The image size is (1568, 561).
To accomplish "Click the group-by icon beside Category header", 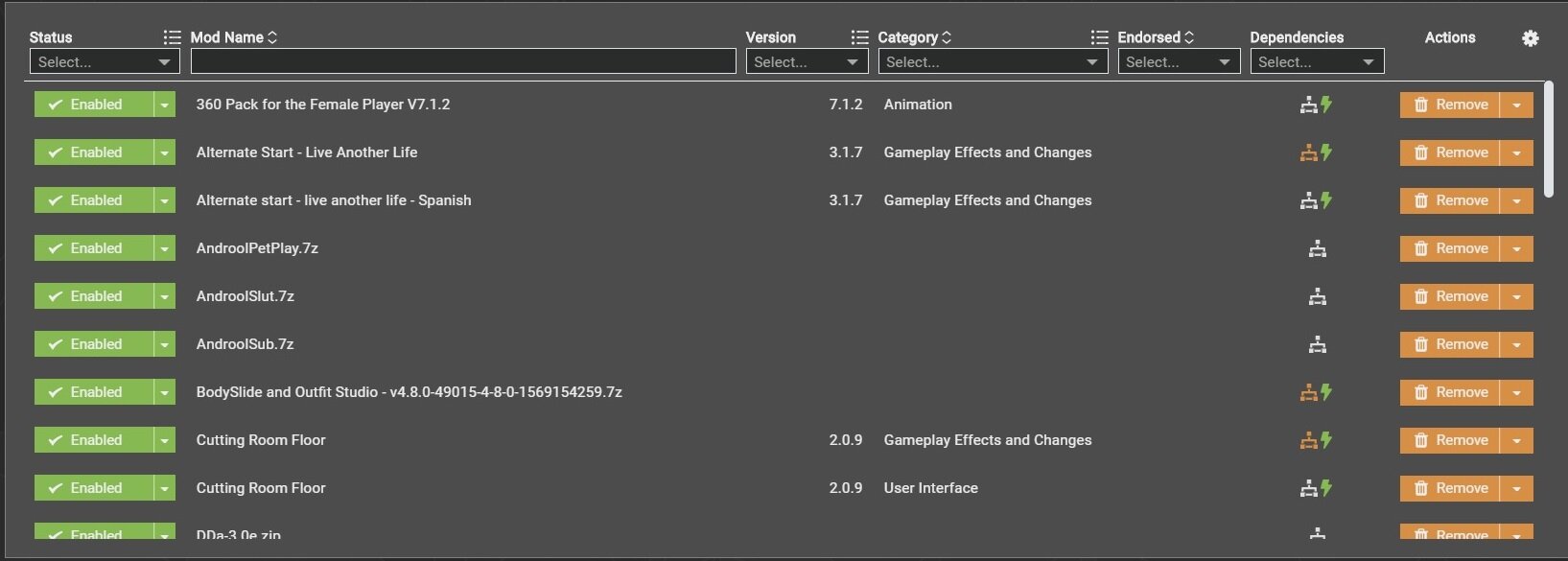I will [1099, 37].
